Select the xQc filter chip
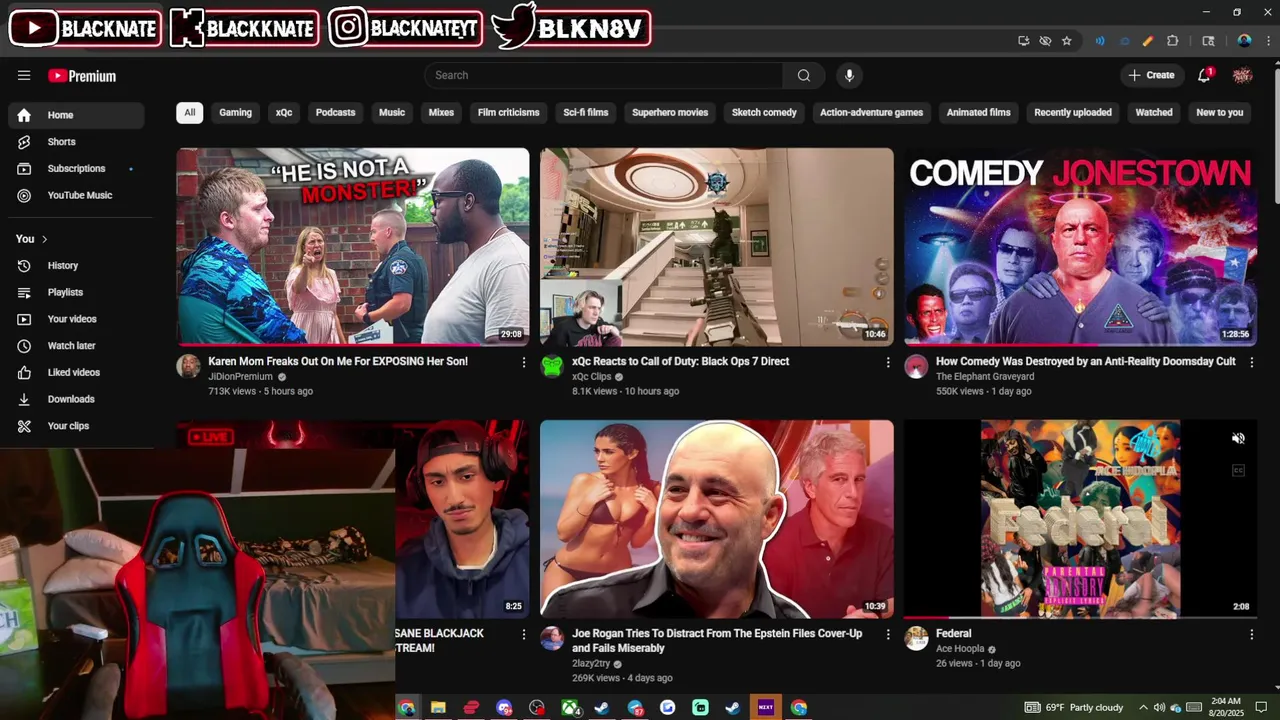Viewport: 1280px width, 720px height. (x=284, y=112)
